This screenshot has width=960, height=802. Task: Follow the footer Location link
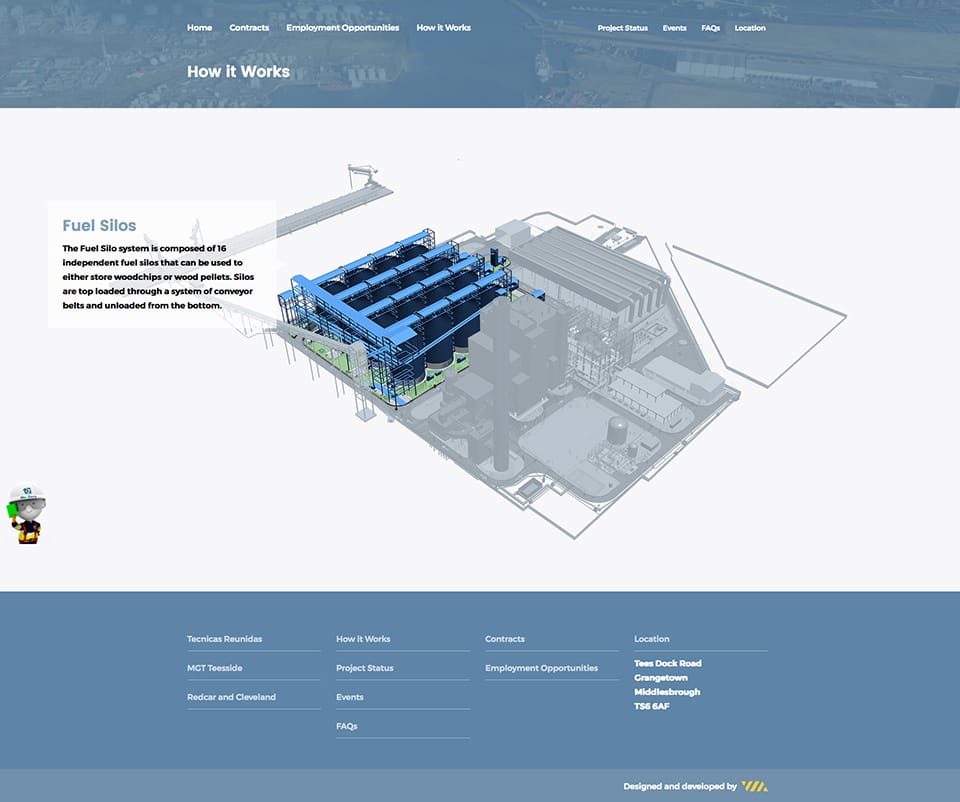point(652,639)
